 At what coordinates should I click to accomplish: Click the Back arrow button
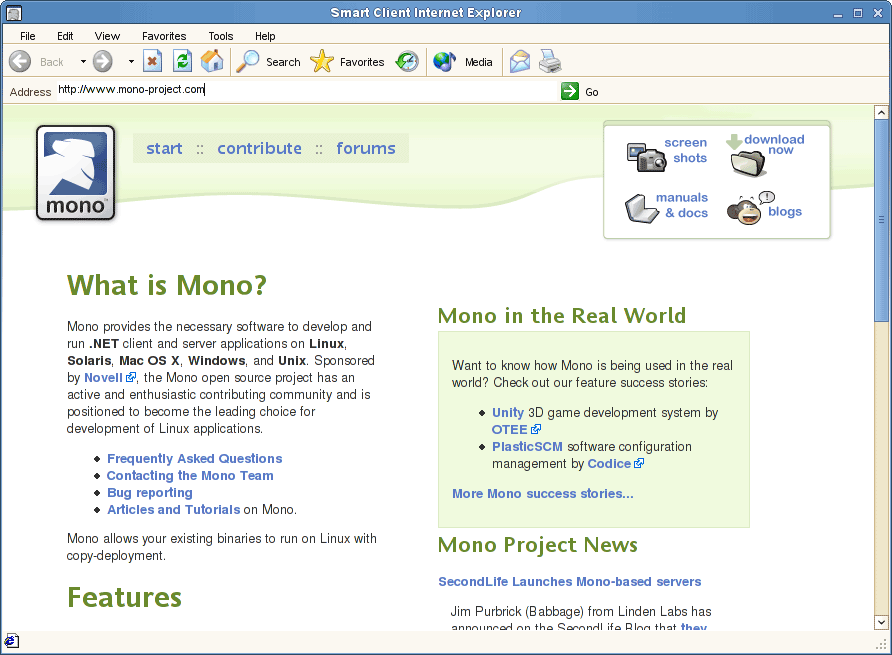(x=20, y=61)
